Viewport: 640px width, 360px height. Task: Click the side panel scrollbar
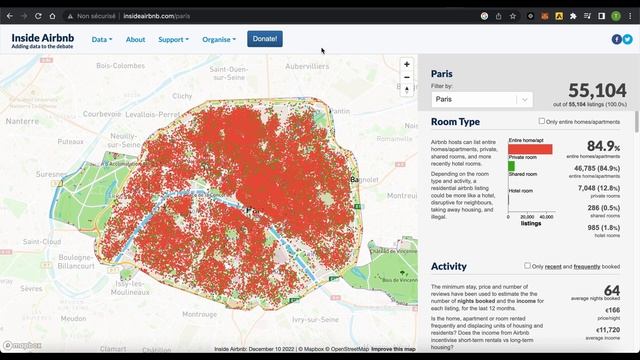point(637,121)
